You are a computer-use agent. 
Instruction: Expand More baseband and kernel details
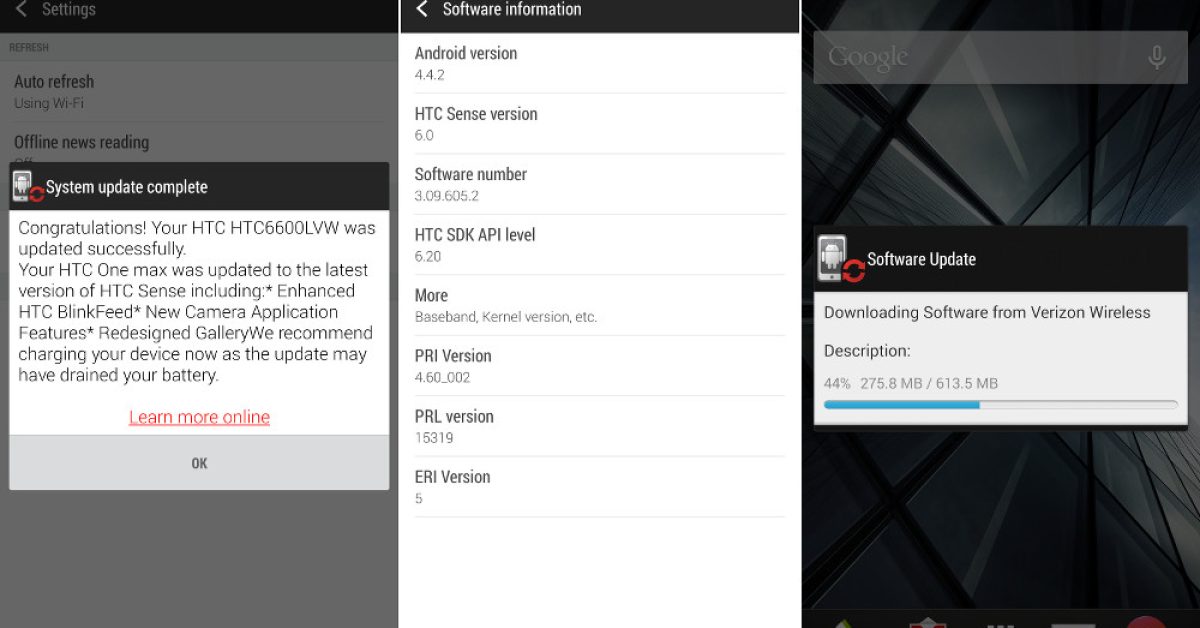600,305
